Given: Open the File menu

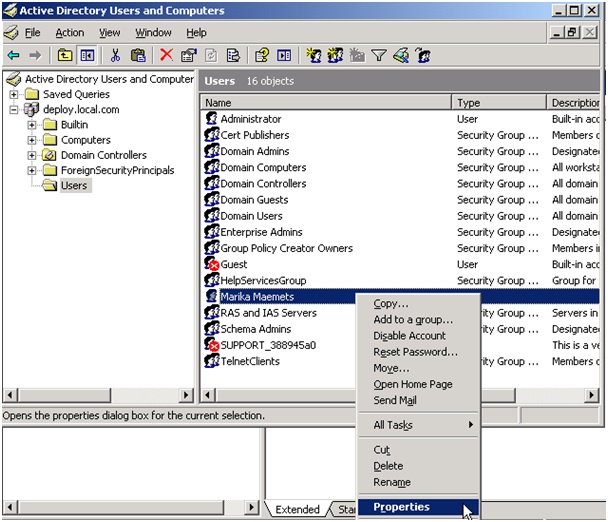Looking at the screenshot, I should 33,33.
